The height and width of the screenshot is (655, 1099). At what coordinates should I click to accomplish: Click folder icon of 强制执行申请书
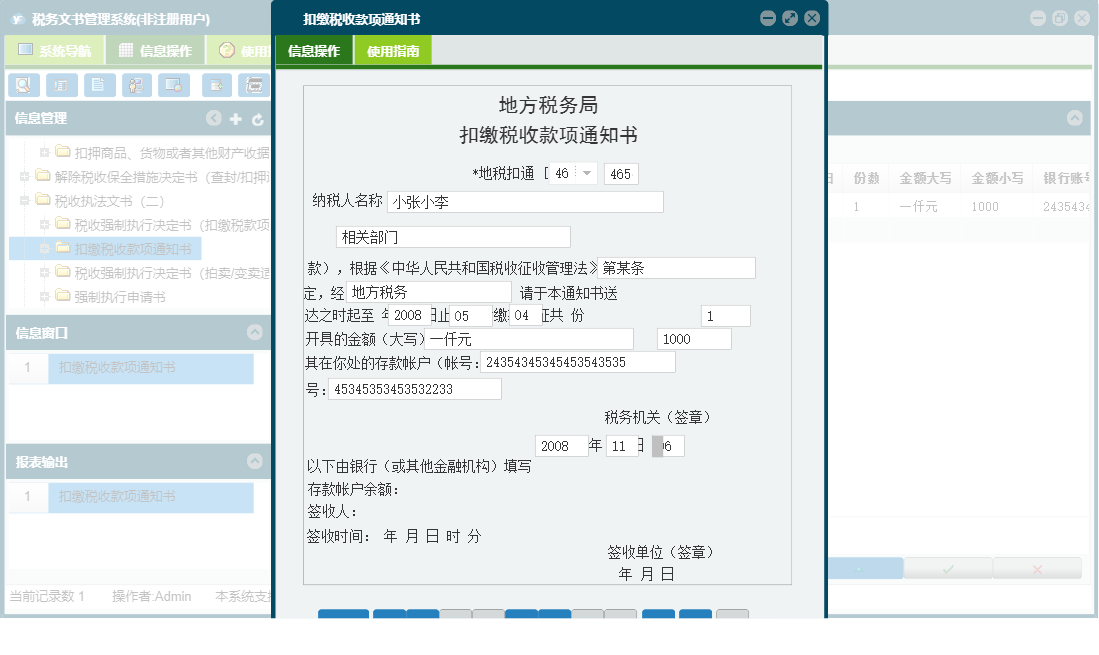(x=63, y=296)
